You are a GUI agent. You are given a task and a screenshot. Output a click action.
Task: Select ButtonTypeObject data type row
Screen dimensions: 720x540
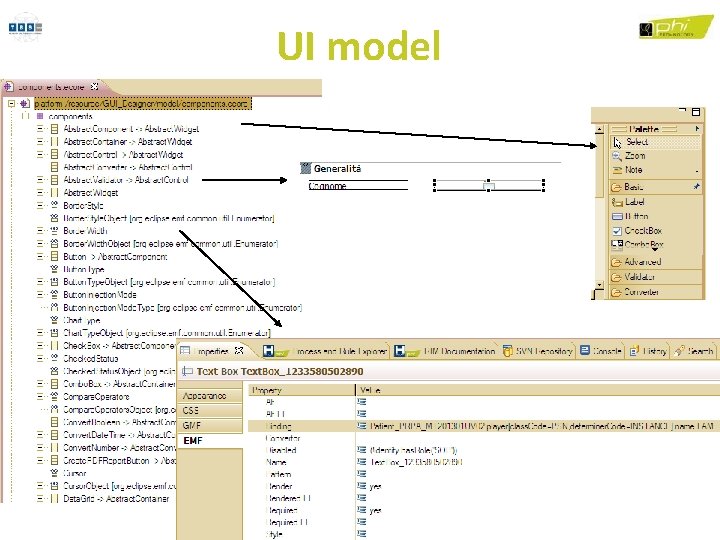(169, 282)
